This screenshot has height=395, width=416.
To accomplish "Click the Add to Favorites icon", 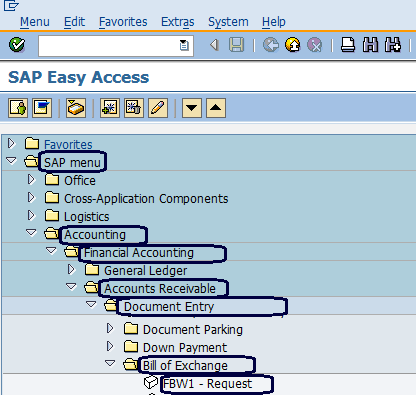I will coord(110,108).
